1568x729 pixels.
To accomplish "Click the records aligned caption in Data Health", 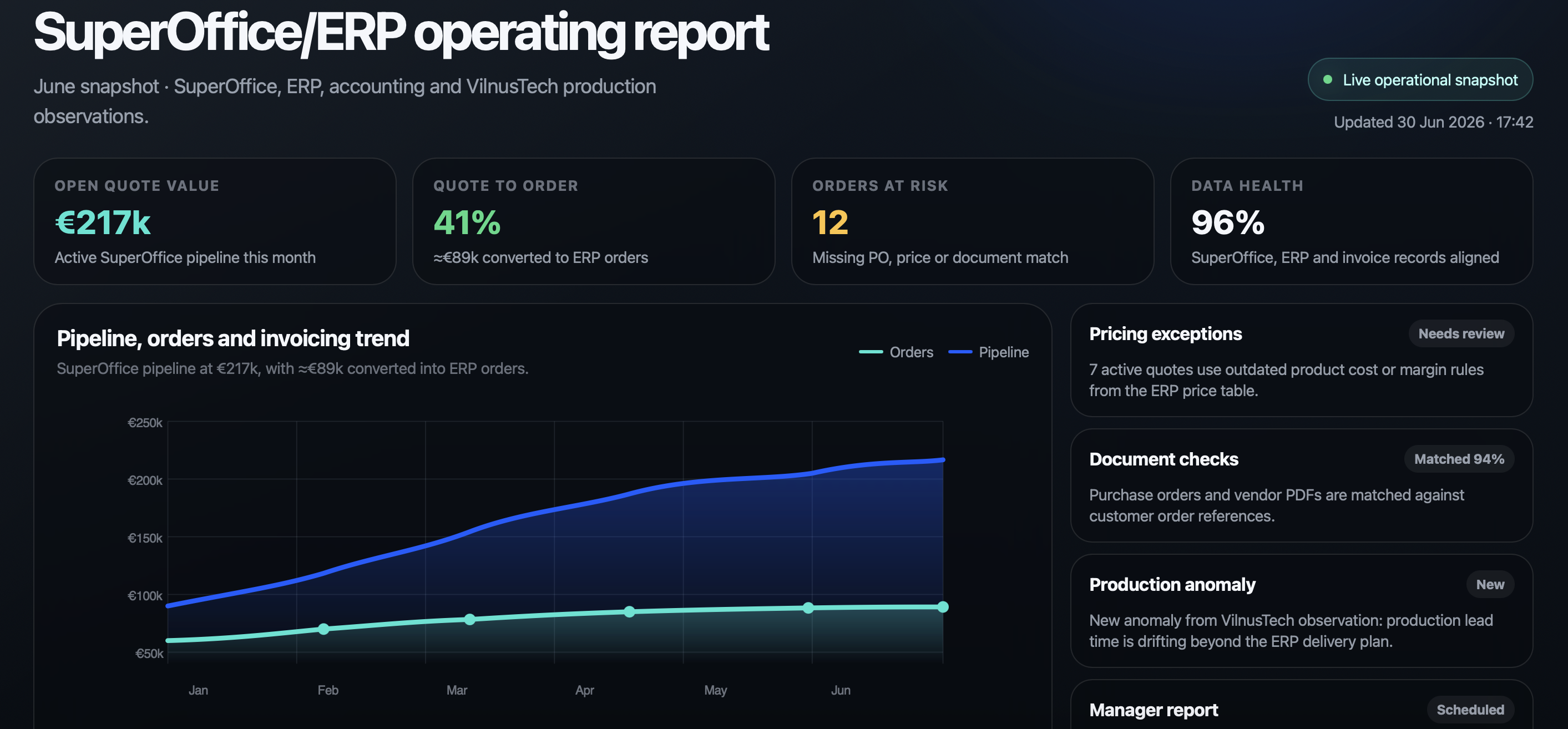I will coord(1344,257).
